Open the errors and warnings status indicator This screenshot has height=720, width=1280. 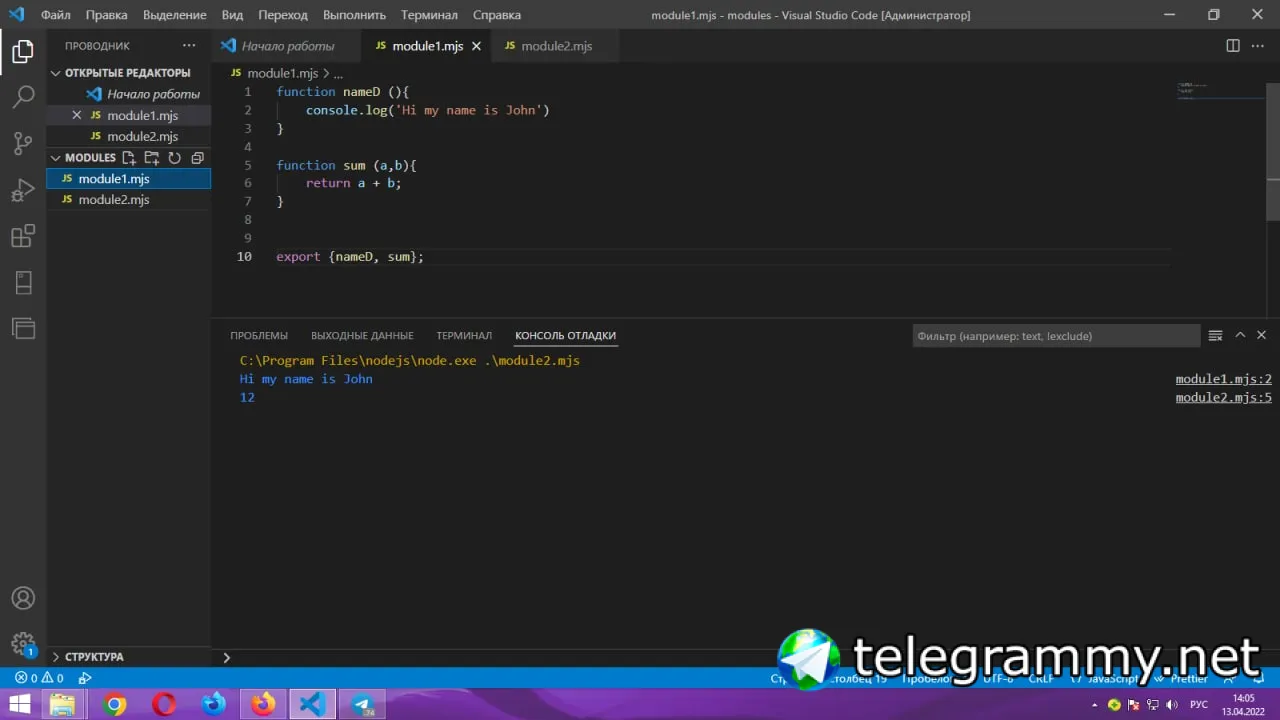39,678
